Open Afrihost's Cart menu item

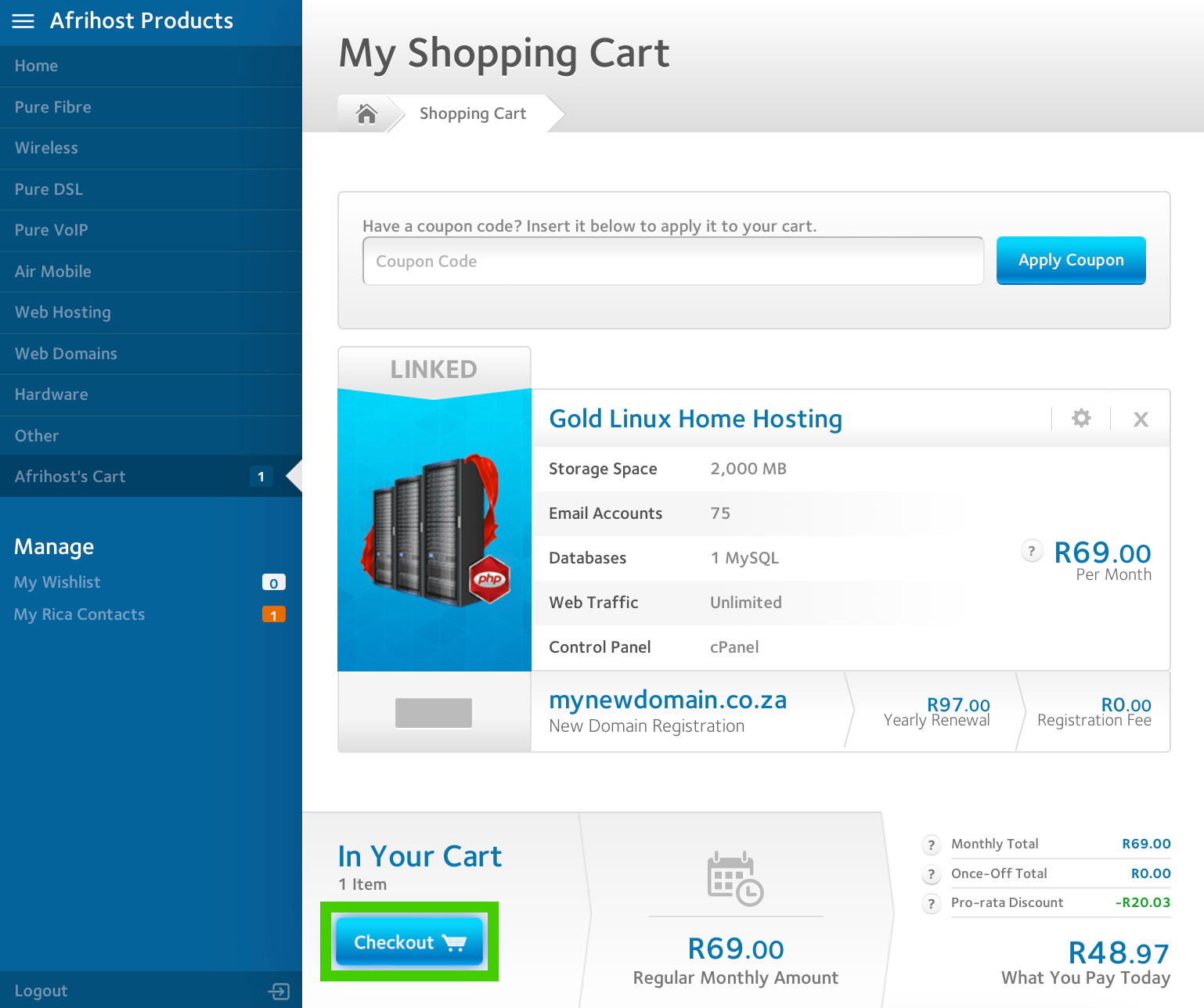(x=70, y=477)
